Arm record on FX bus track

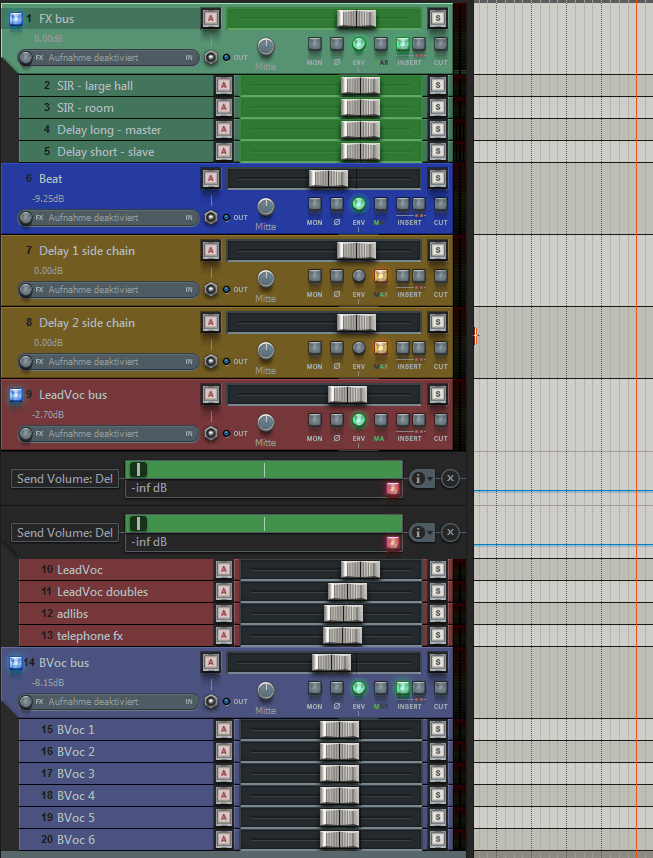point(211,19)
